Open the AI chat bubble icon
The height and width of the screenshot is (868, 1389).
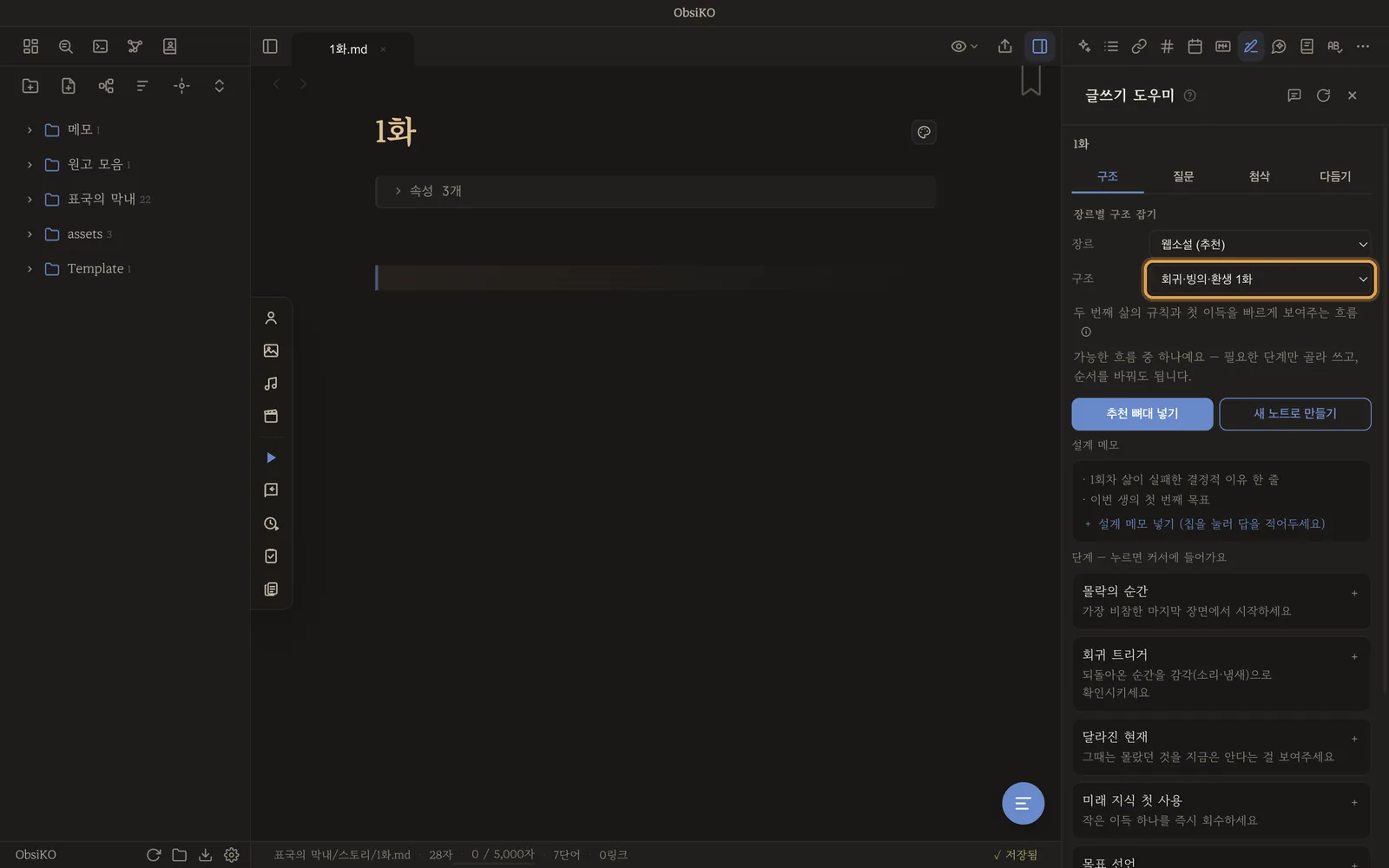(x=1279, y=46)
